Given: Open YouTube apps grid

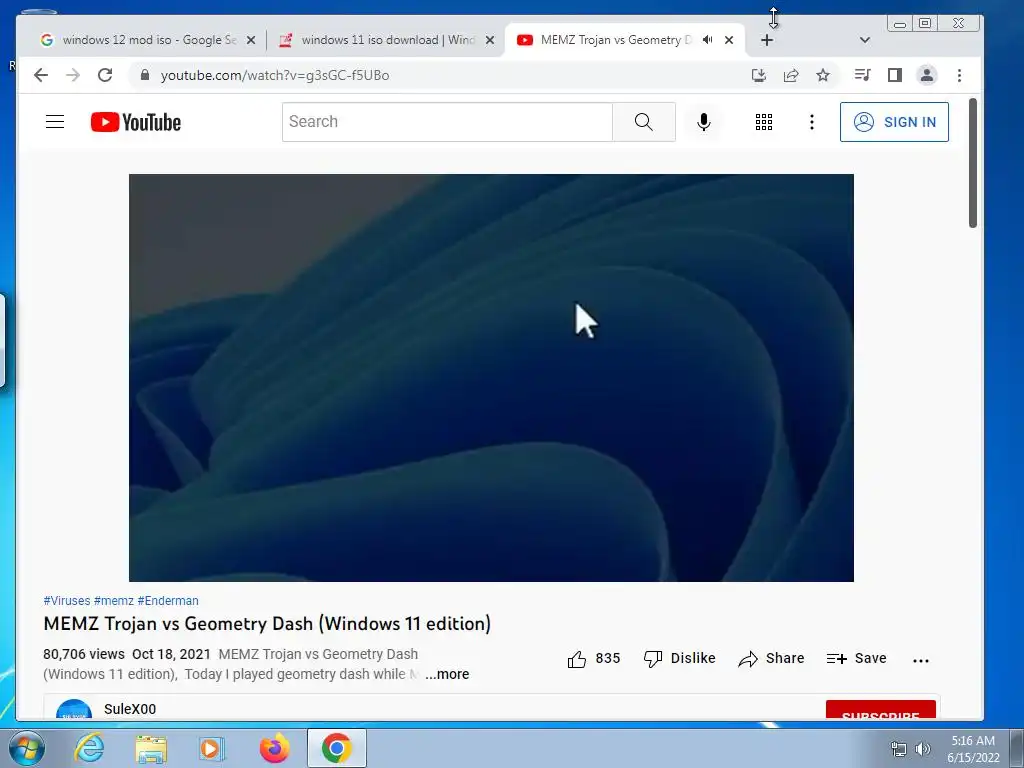Looking at the screenshot, I should click(x=763, y=122).
